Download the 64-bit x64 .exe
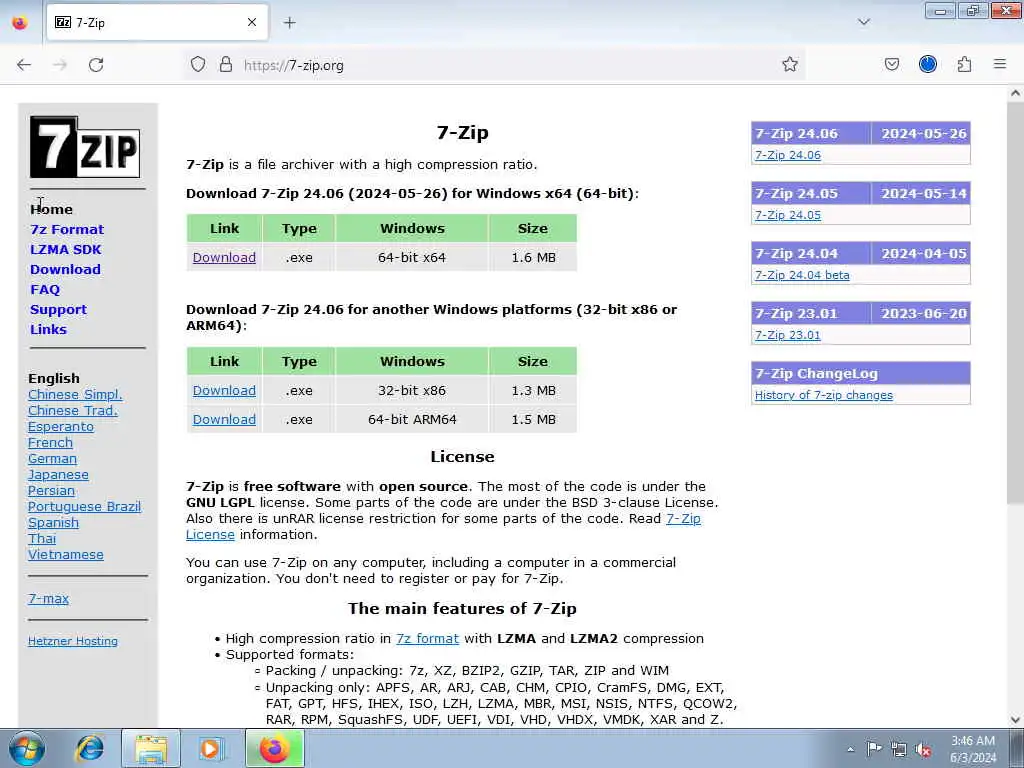1024x768 pixels. click(224, 257)
